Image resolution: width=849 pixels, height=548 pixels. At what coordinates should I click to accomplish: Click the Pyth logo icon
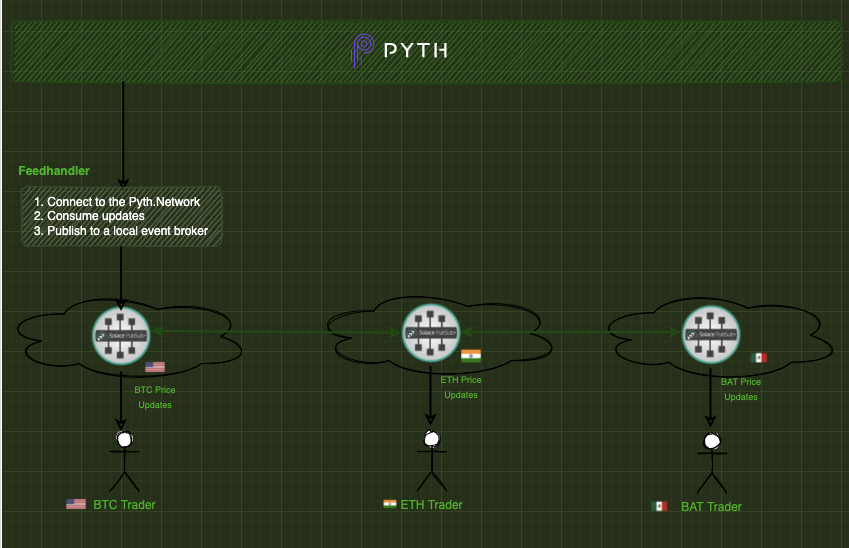tap(362, 50)
